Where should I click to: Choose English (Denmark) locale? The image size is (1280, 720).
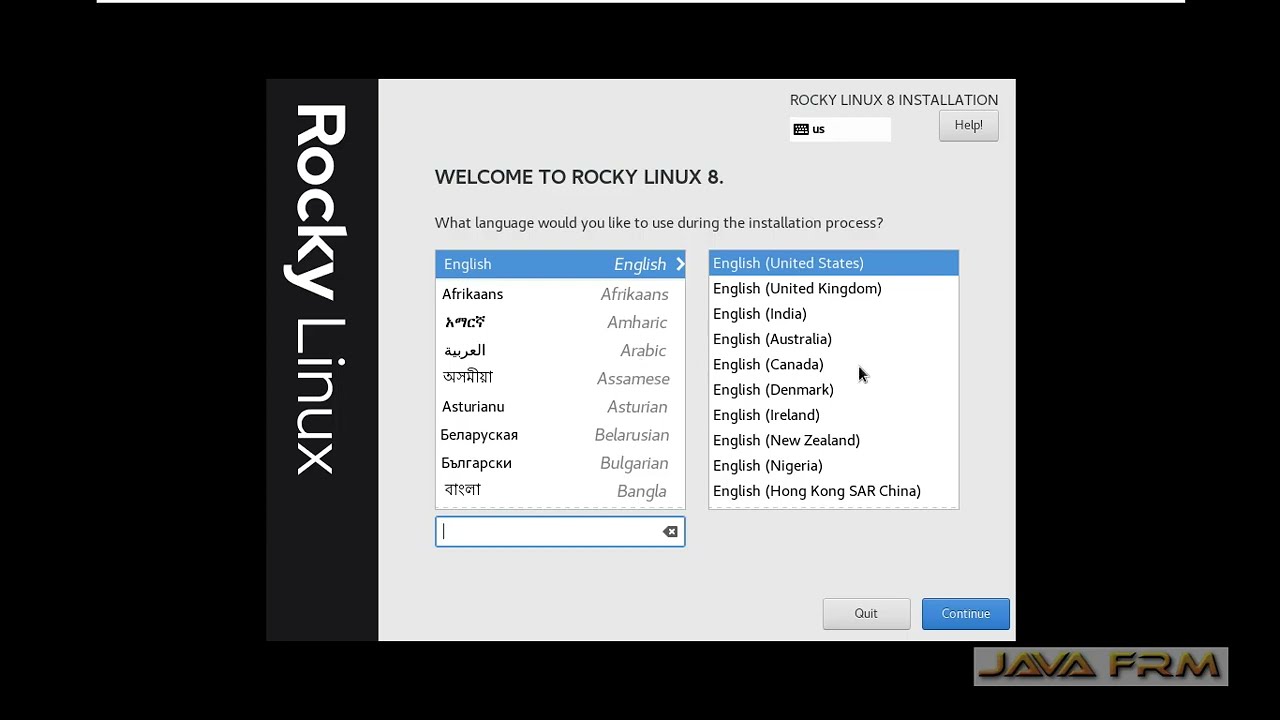(x=833, y=390)
